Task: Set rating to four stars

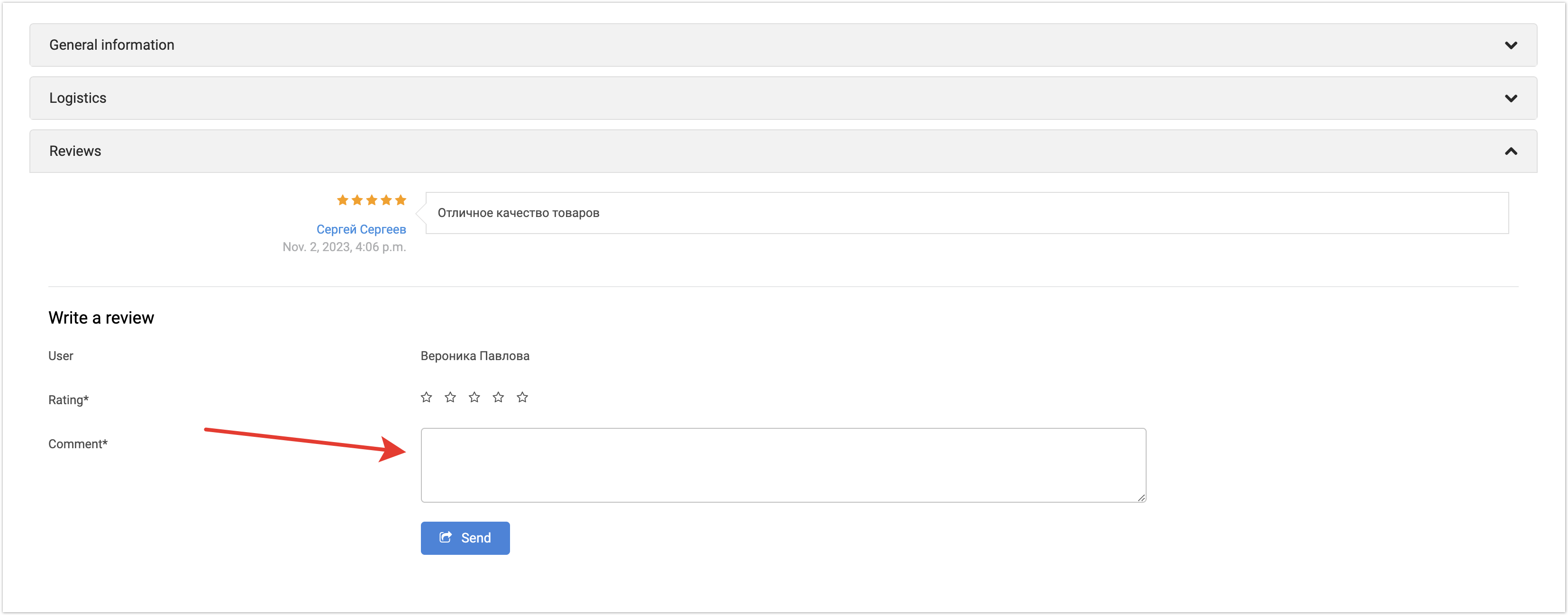Action: coord(499,397)
